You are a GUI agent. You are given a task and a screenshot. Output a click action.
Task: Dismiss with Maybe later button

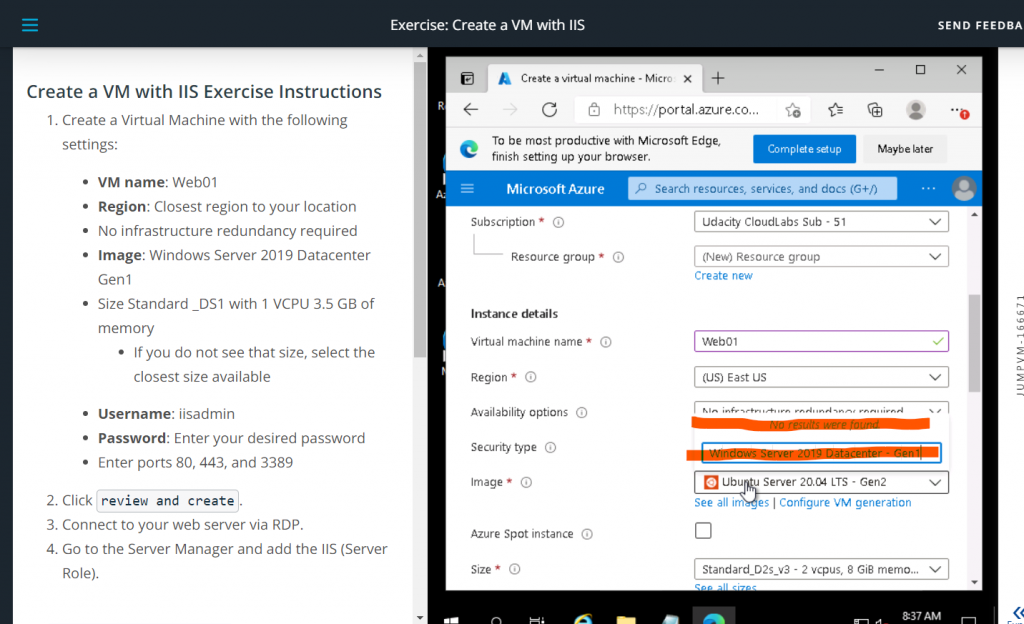904,149
